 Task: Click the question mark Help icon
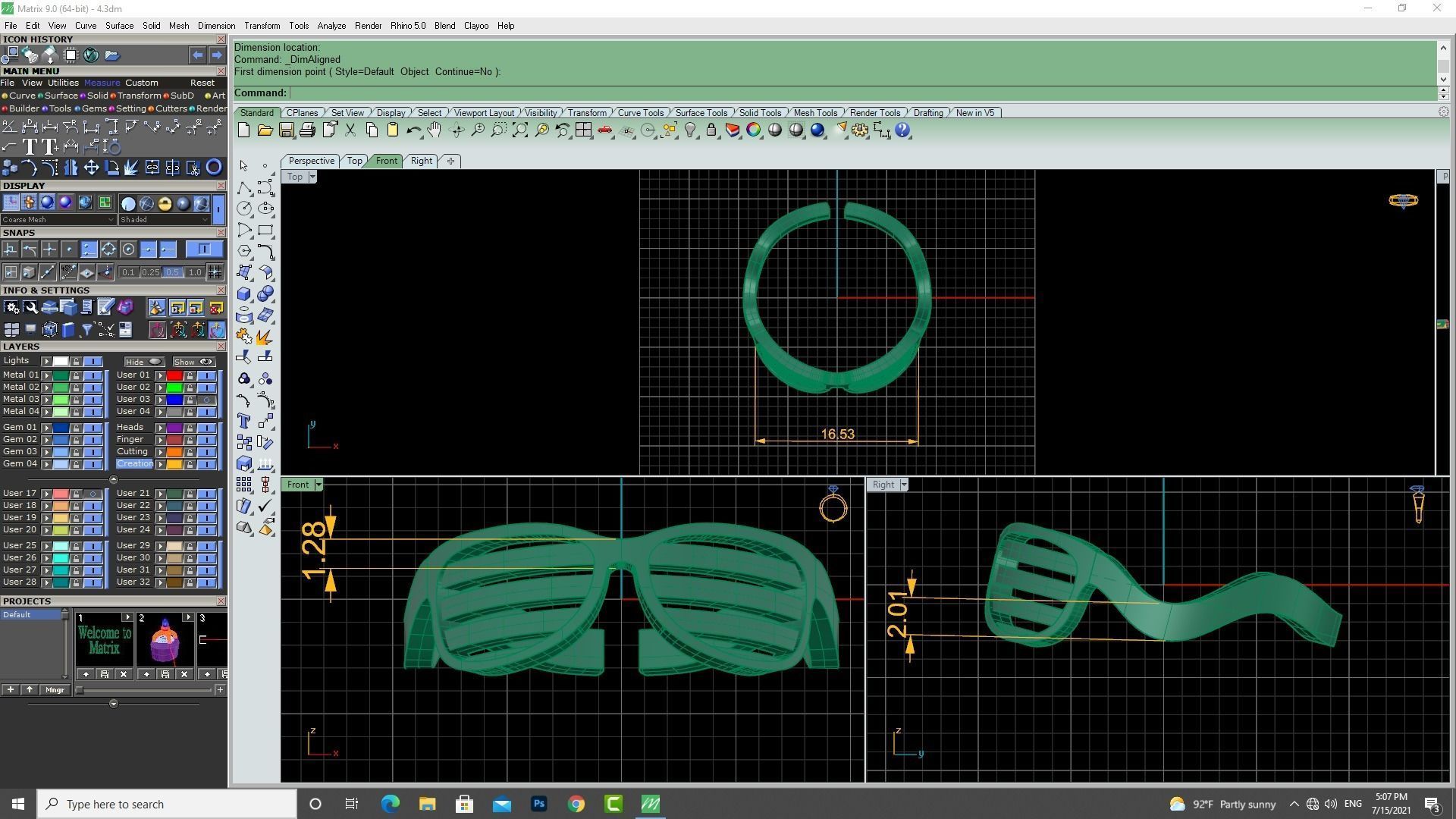point(902,130)
